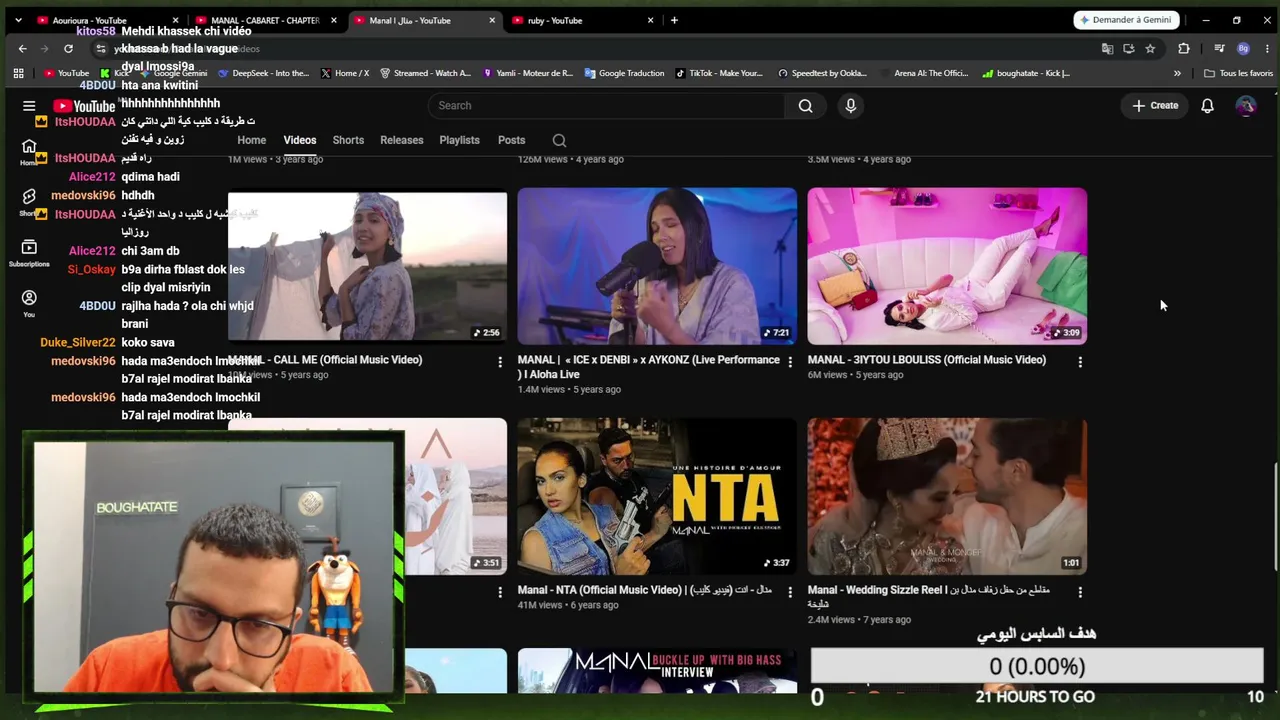Play the NTA video thumbnail
The width and height of the screenshot is (1280, 720).
tap(657, 496)
